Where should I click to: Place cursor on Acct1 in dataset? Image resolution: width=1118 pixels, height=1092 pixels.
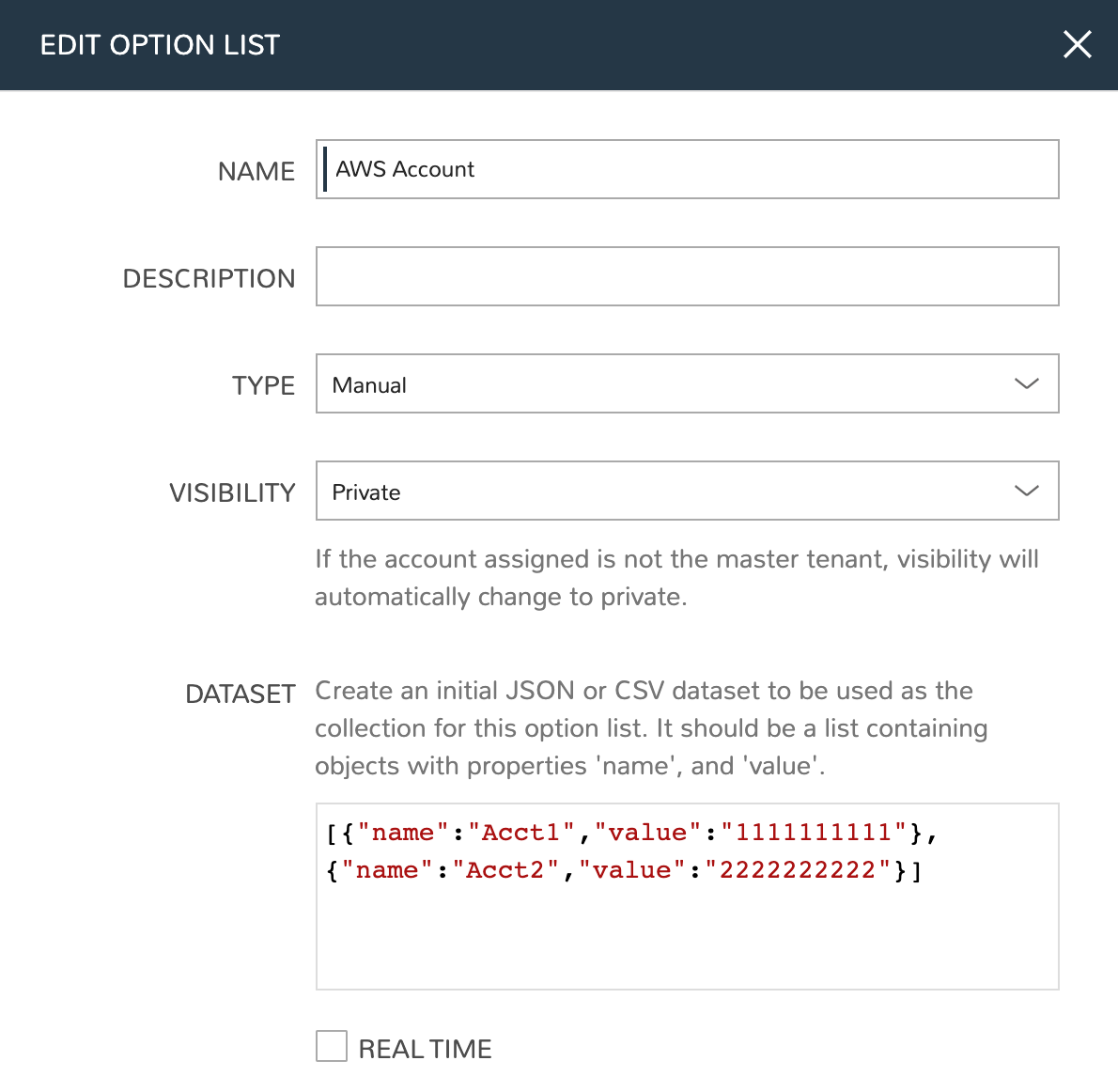(520, 833)
